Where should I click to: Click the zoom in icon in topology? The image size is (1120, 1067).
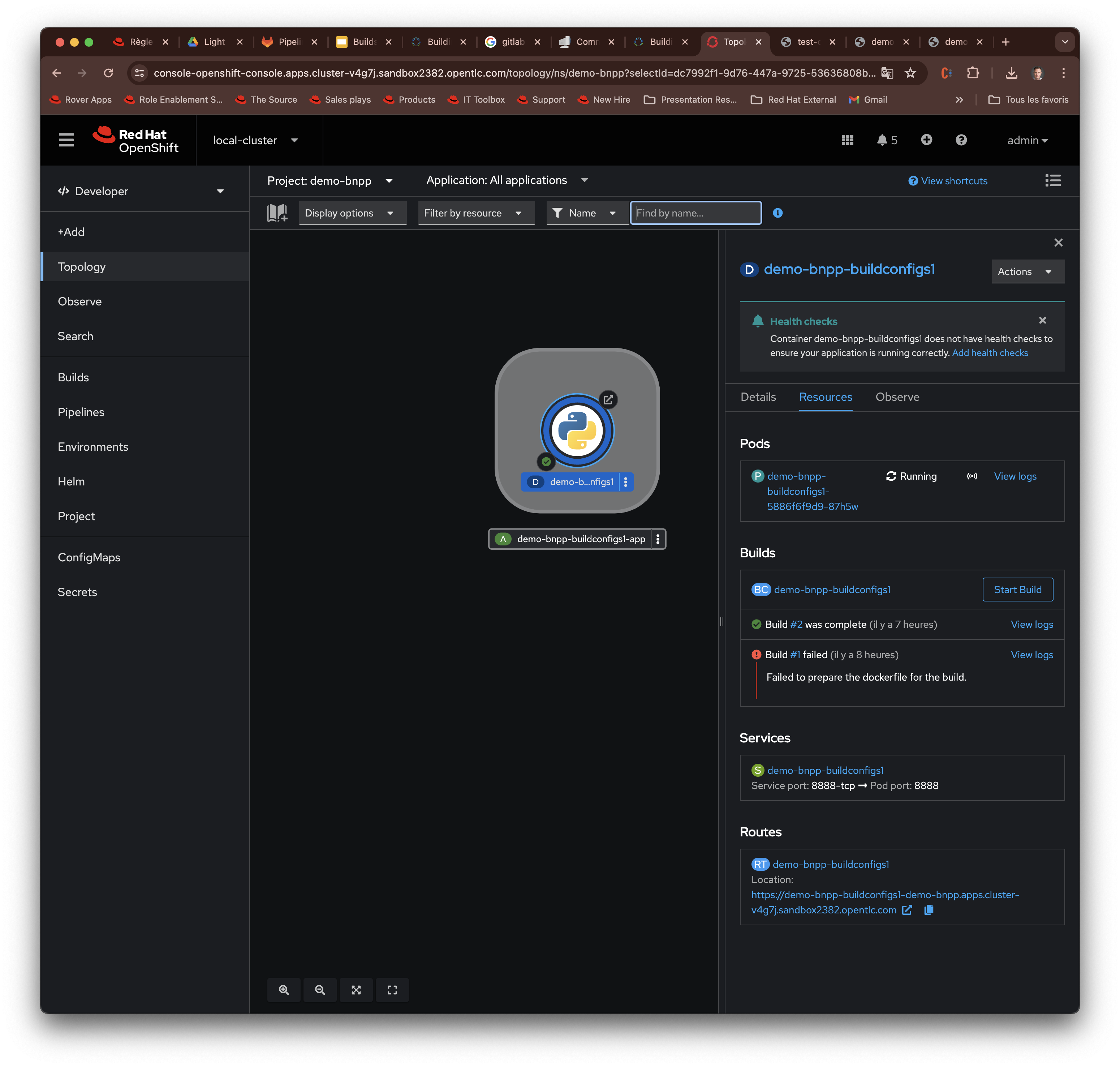(284, 990)
